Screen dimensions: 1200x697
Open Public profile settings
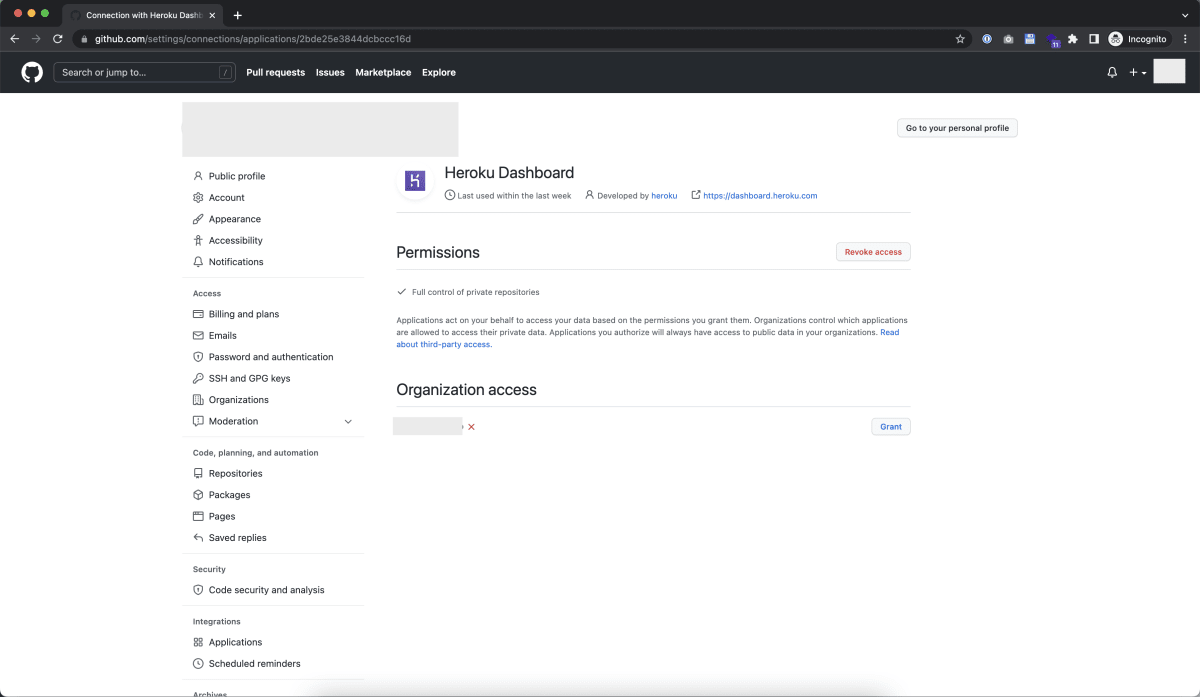click(237, 176)
